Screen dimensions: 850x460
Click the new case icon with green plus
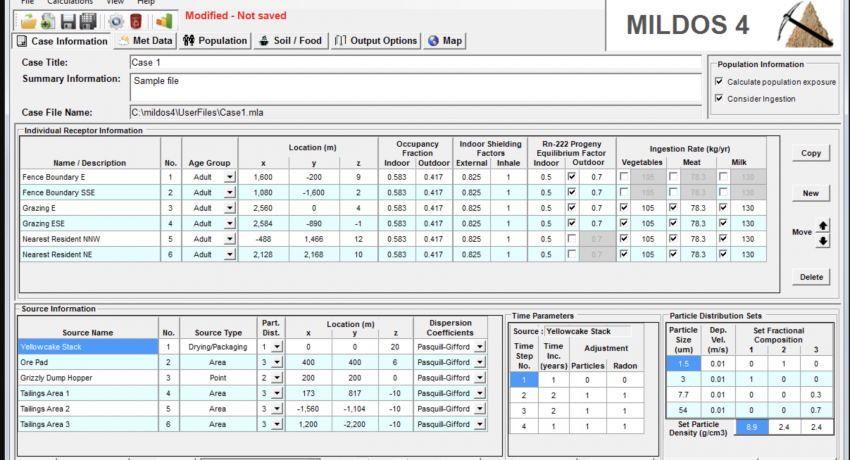point(48,22)
